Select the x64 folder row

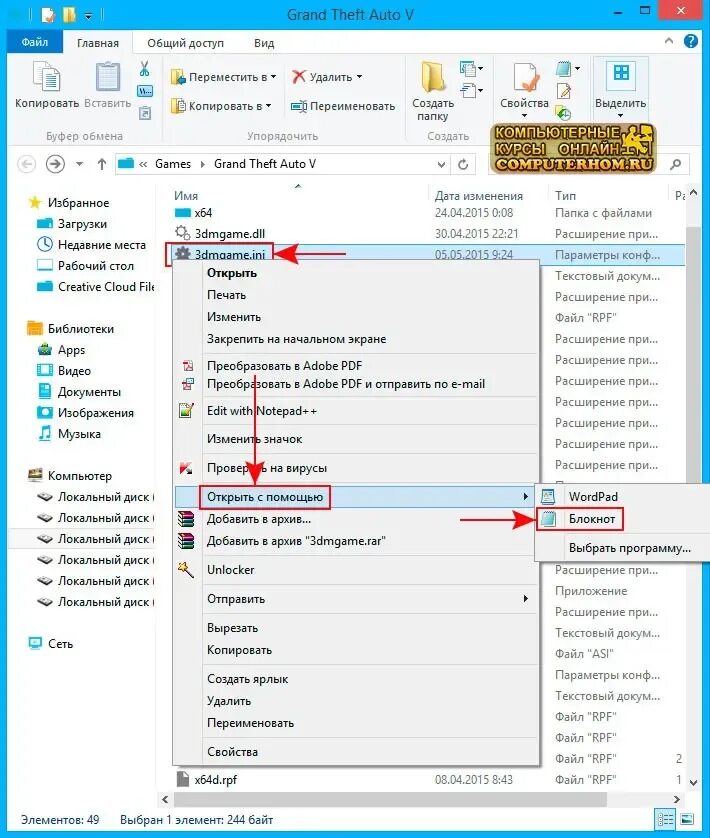[x=428, y=213]
